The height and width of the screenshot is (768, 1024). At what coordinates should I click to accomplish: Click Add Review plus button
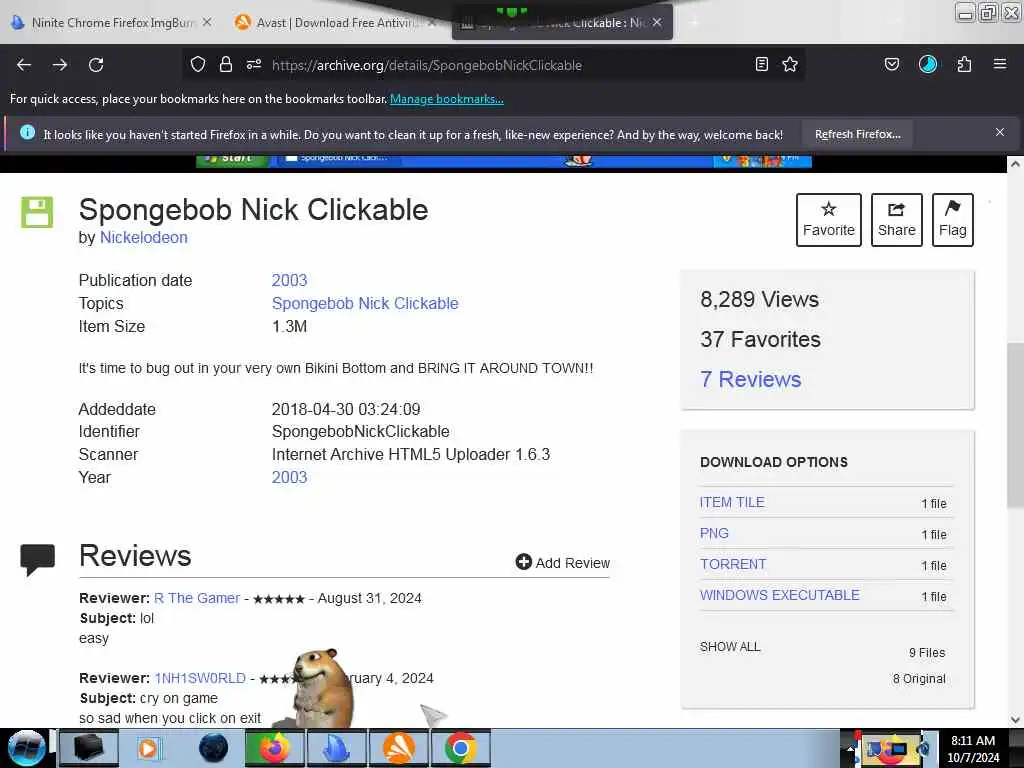pos(562,562)
